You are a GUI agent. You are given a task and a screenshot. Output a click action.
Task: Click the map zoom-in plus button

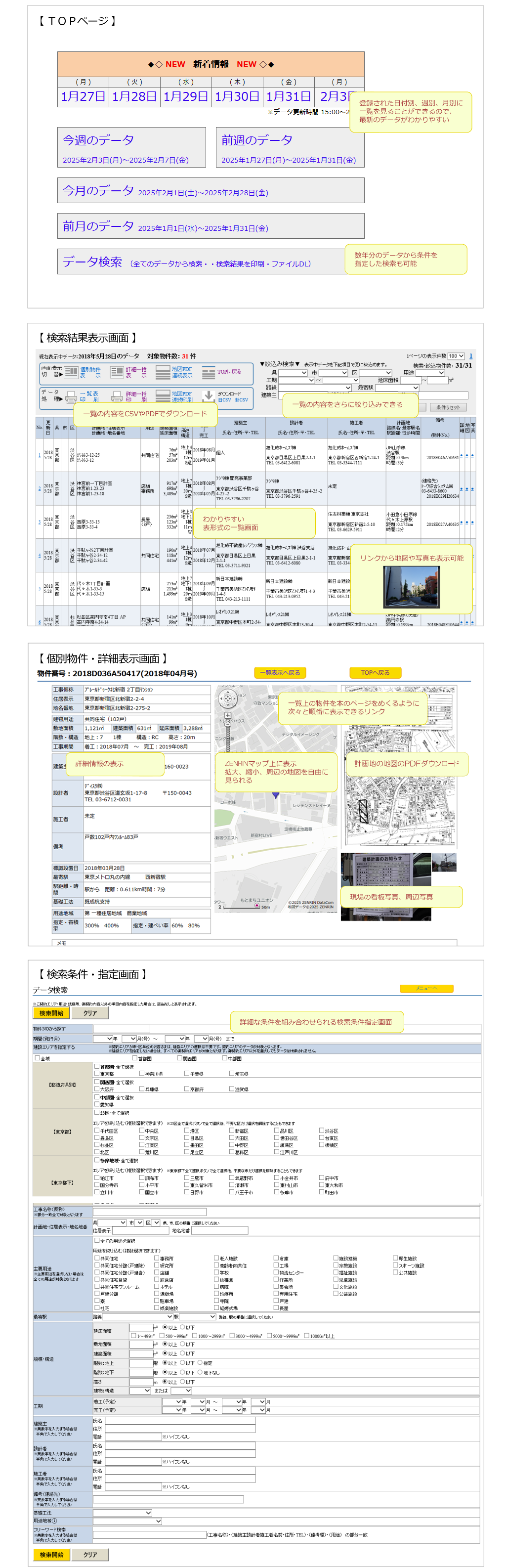coord(227,715)
